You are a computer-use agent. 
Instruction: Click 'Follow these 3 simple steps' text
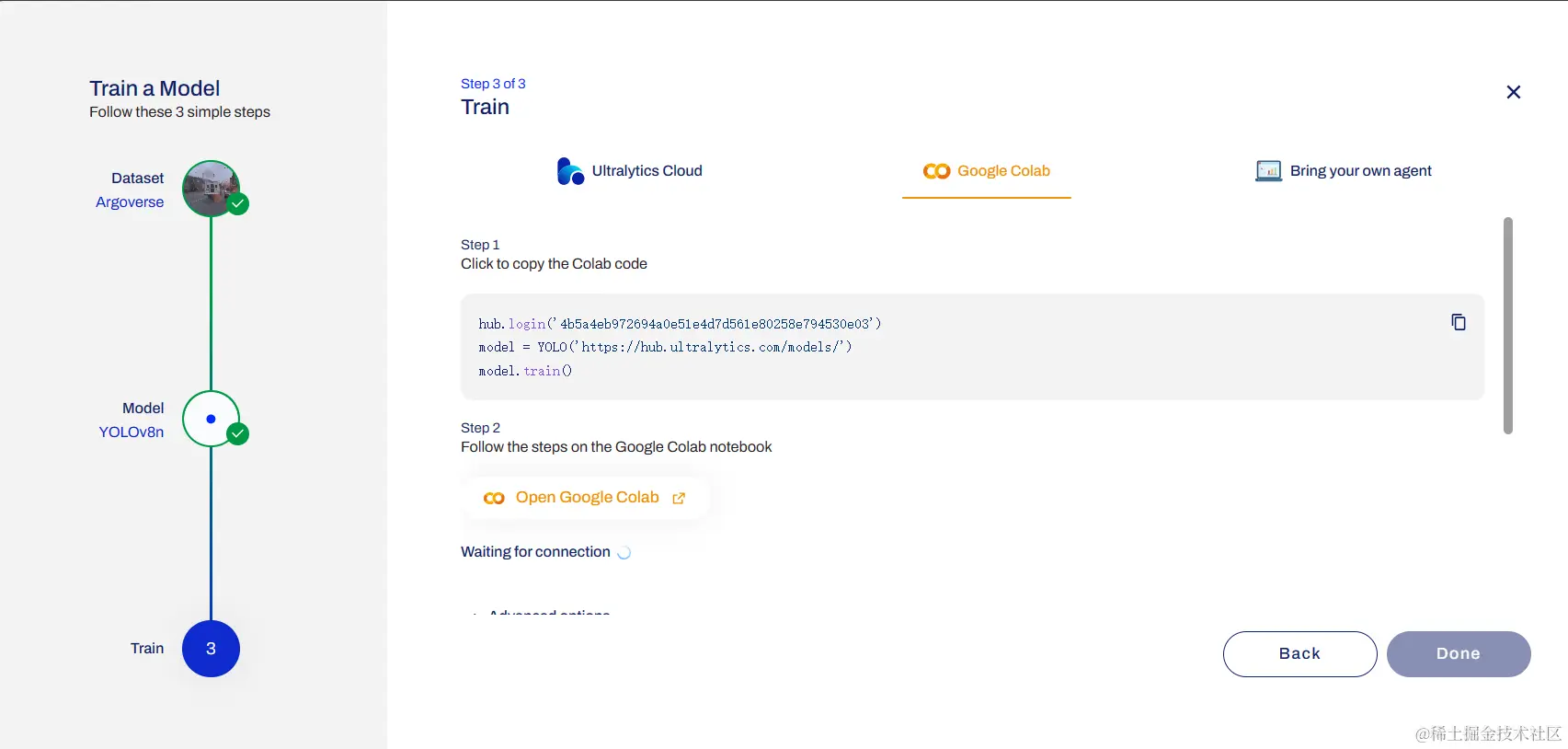pyautogui.click(x=179, y=112)
